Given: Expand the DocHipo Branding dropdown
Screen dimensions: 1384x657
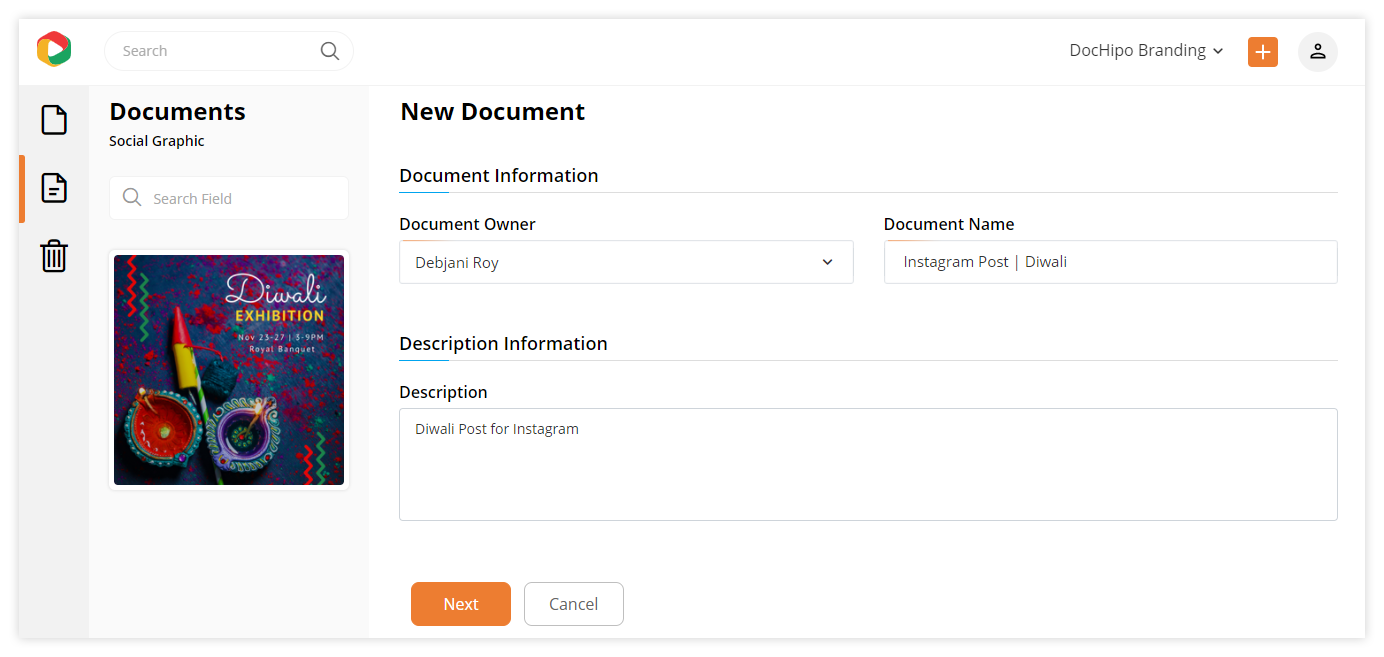Looking at the screenshot, I should point(1146,51).
